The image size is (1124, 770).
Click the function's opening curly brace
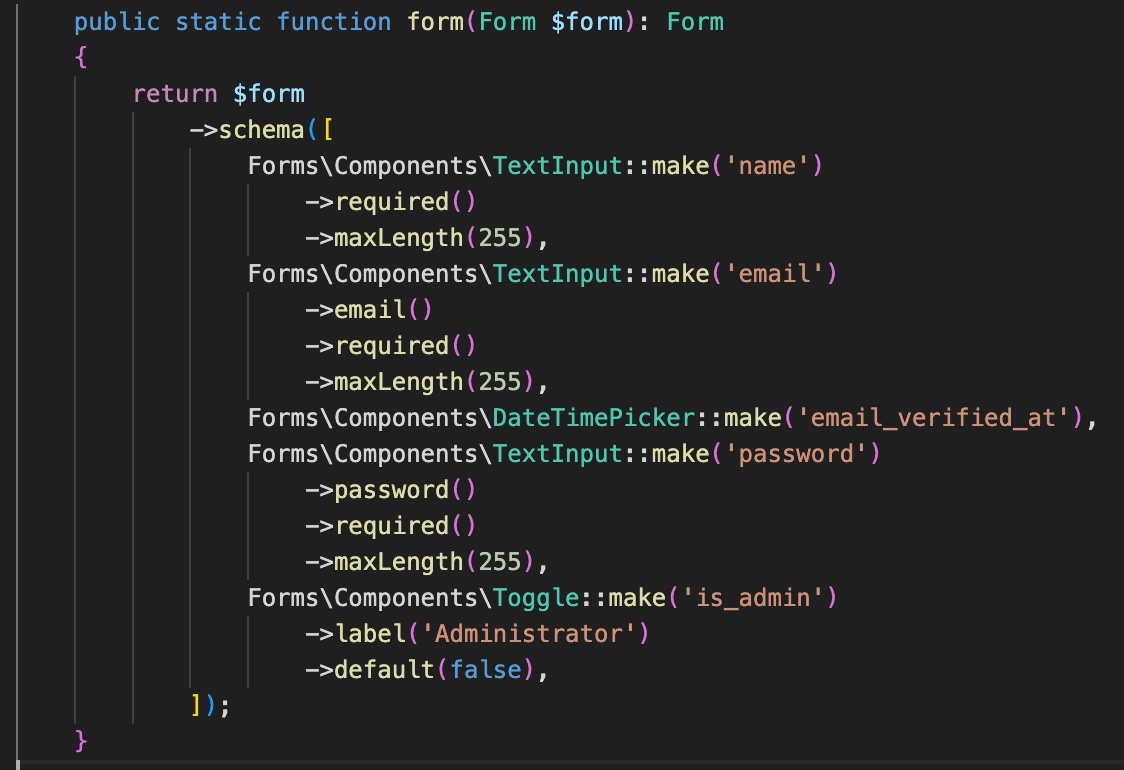81,58
